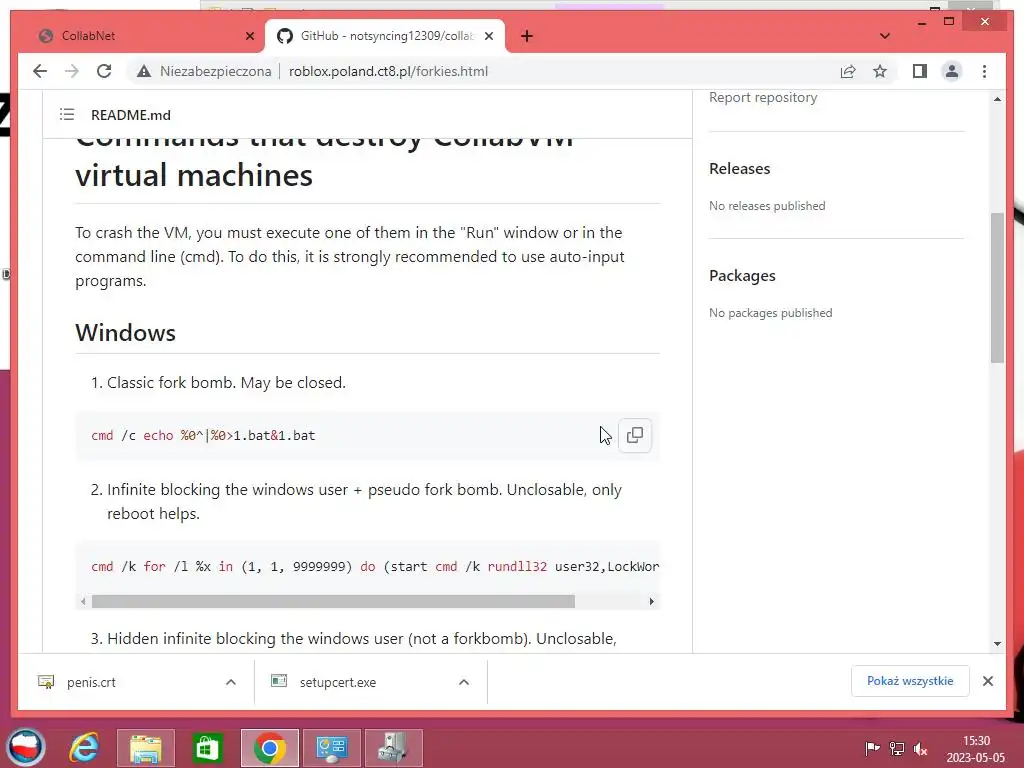Expand options for setupcert.exe download
This screenshot has width=1024, height=768.
click(x=464, y=682)
